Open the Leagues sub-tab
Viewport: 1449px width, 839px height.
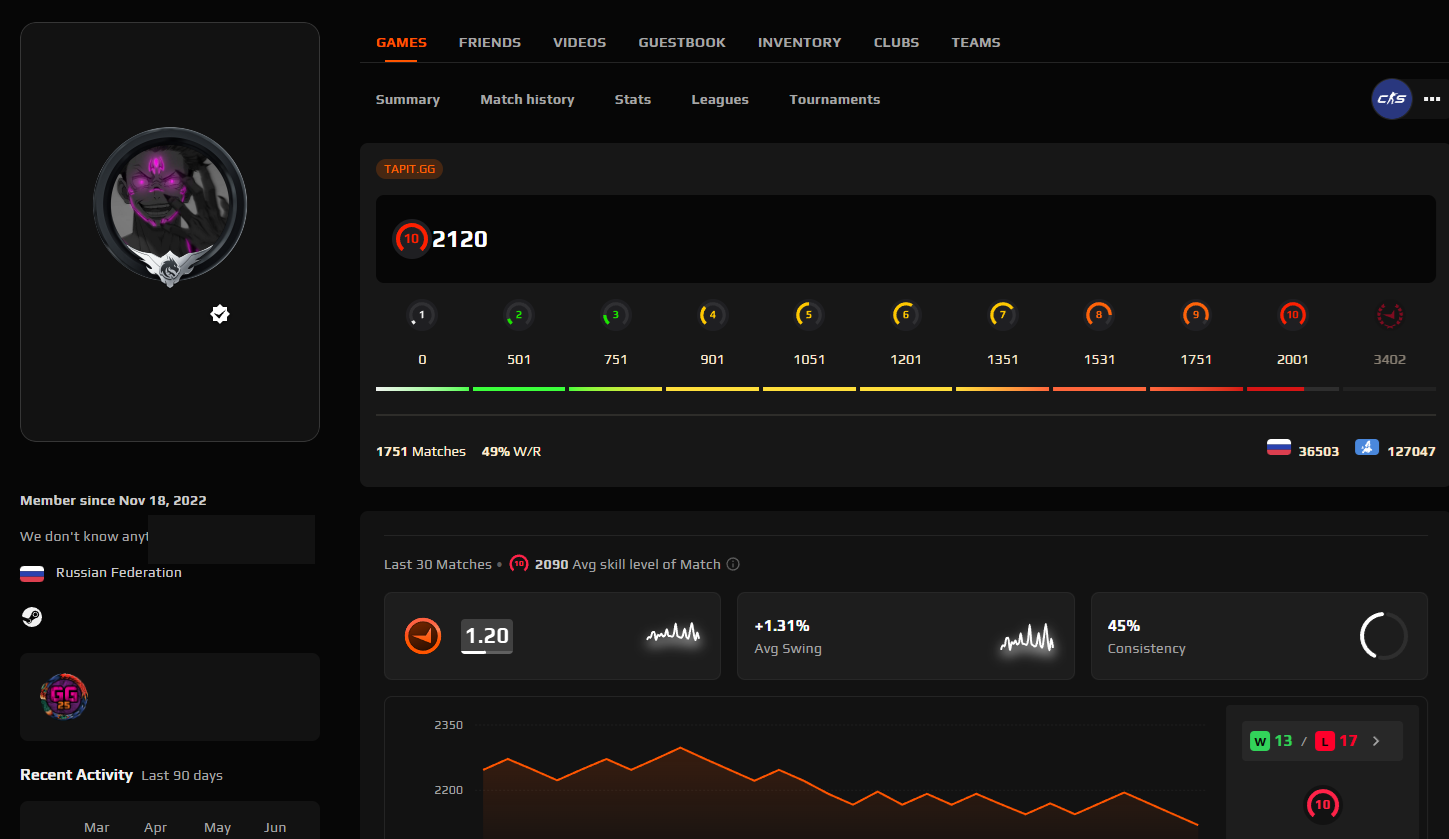point(720,99)
